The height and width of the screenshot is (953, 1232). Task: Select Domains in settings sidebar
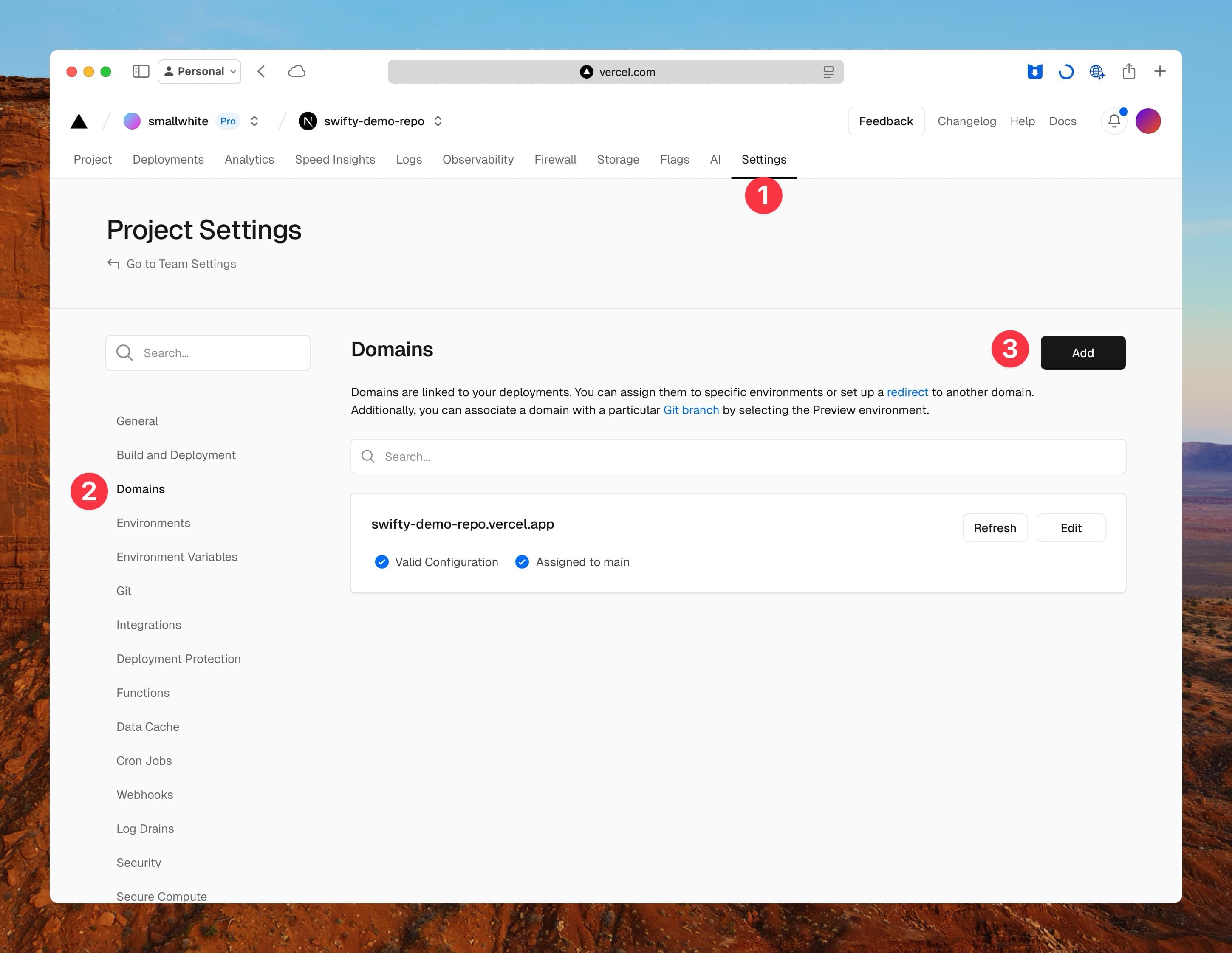pos(141,489)
